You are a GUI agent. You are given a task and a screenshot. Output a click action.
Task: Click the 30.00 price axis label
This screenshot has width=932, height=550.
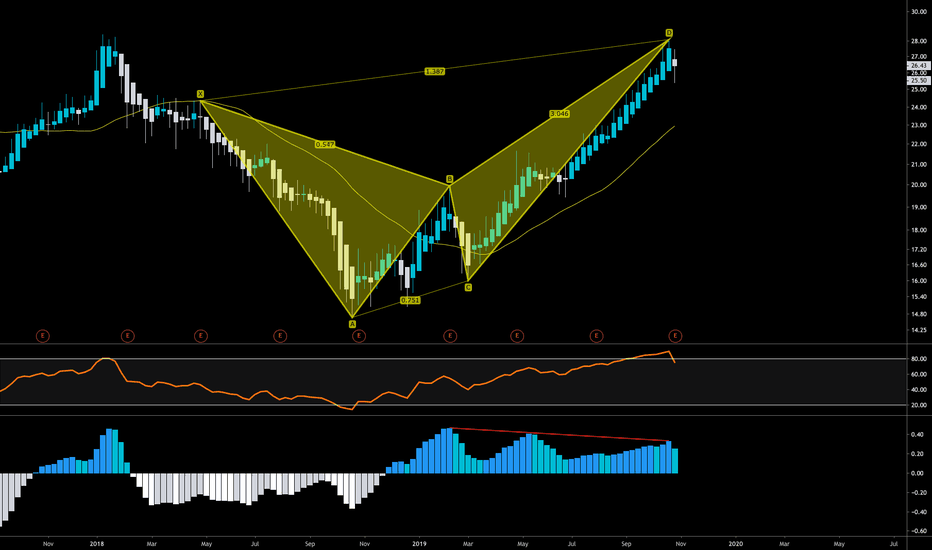(919, 11)
